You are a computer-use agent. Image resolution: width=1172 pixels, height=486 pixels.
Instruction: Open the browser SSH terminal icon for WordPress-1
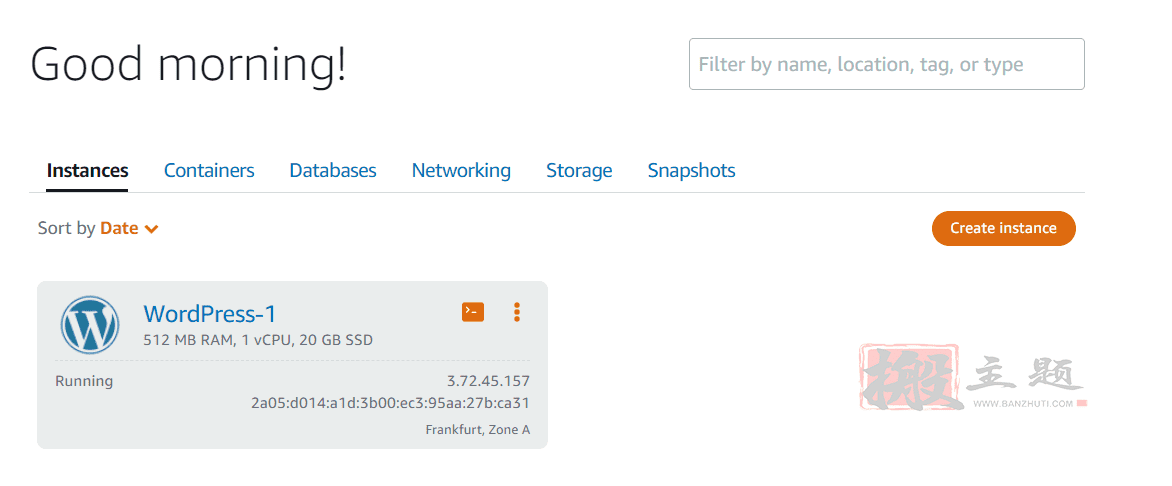(x=472, y=312)
